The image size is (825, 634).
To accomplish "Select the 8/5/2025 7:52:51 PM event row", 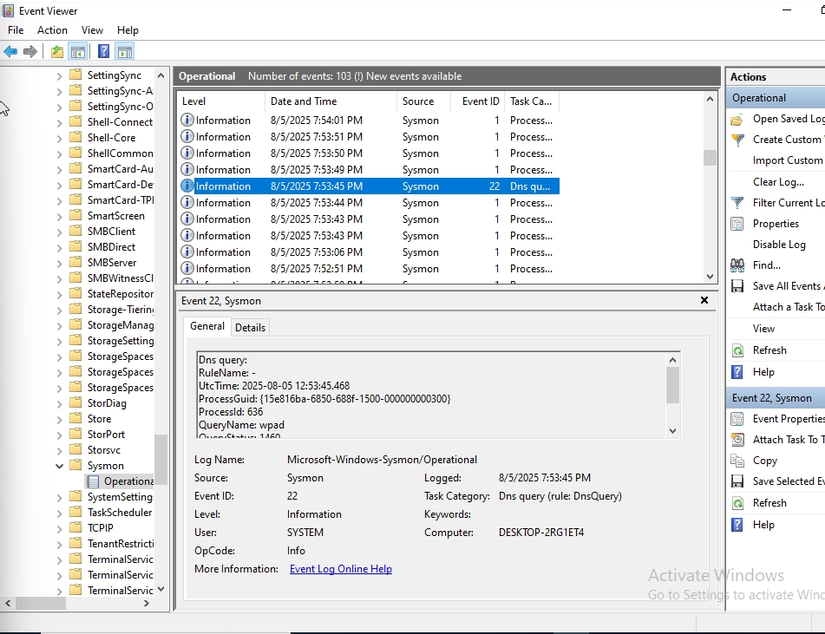I will pos(369,268).
